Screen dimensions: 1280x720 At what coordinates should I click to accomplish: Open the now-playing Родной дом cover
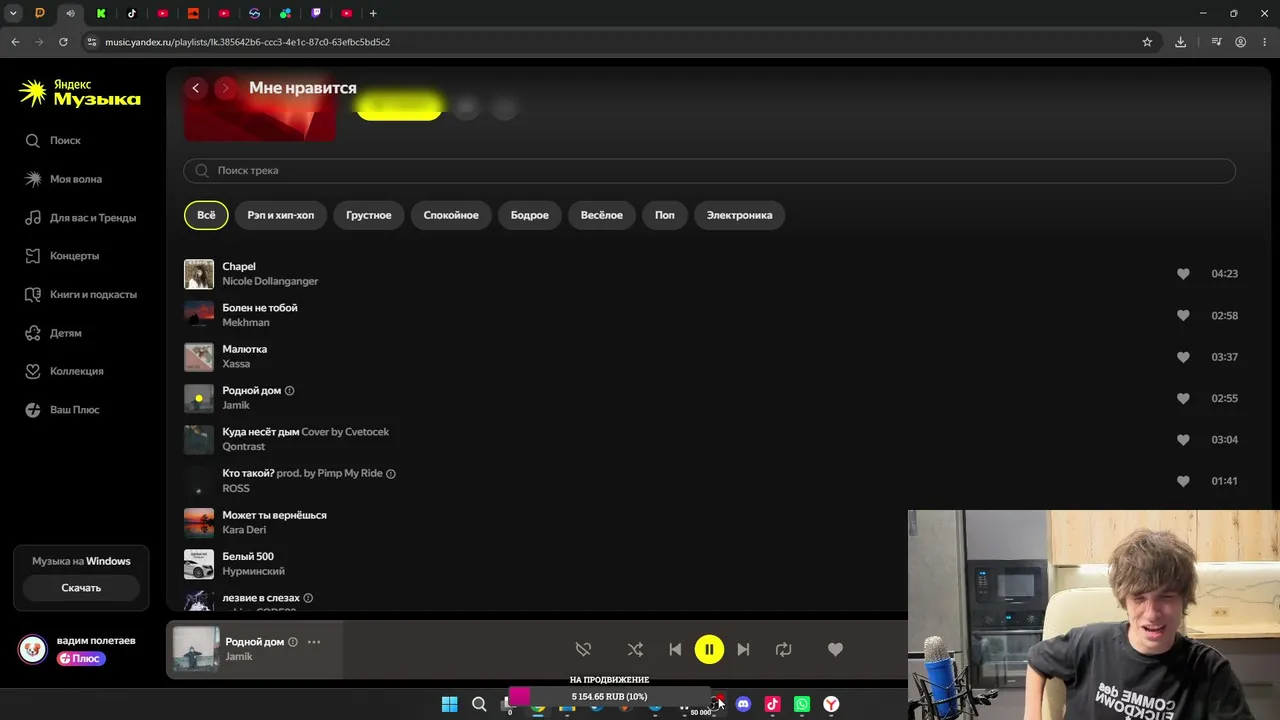[x=196, y=649]
